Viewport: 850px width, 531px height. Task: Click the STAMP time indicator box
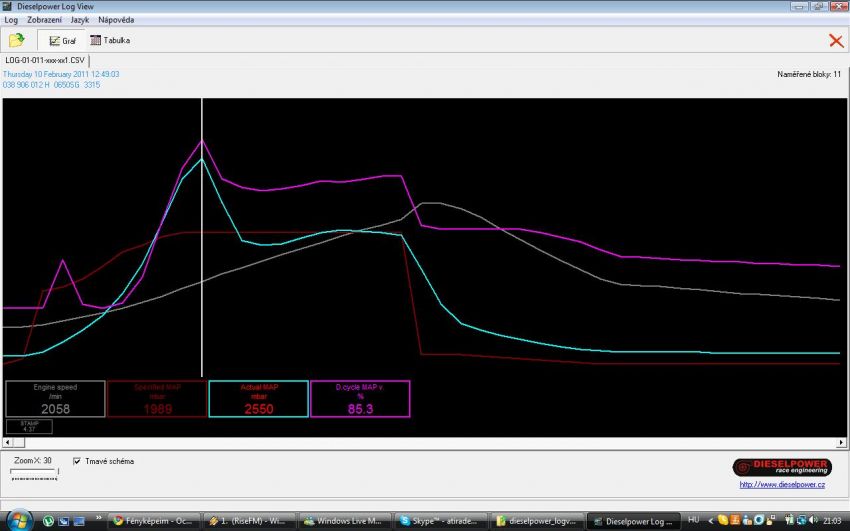pos(29,426)
